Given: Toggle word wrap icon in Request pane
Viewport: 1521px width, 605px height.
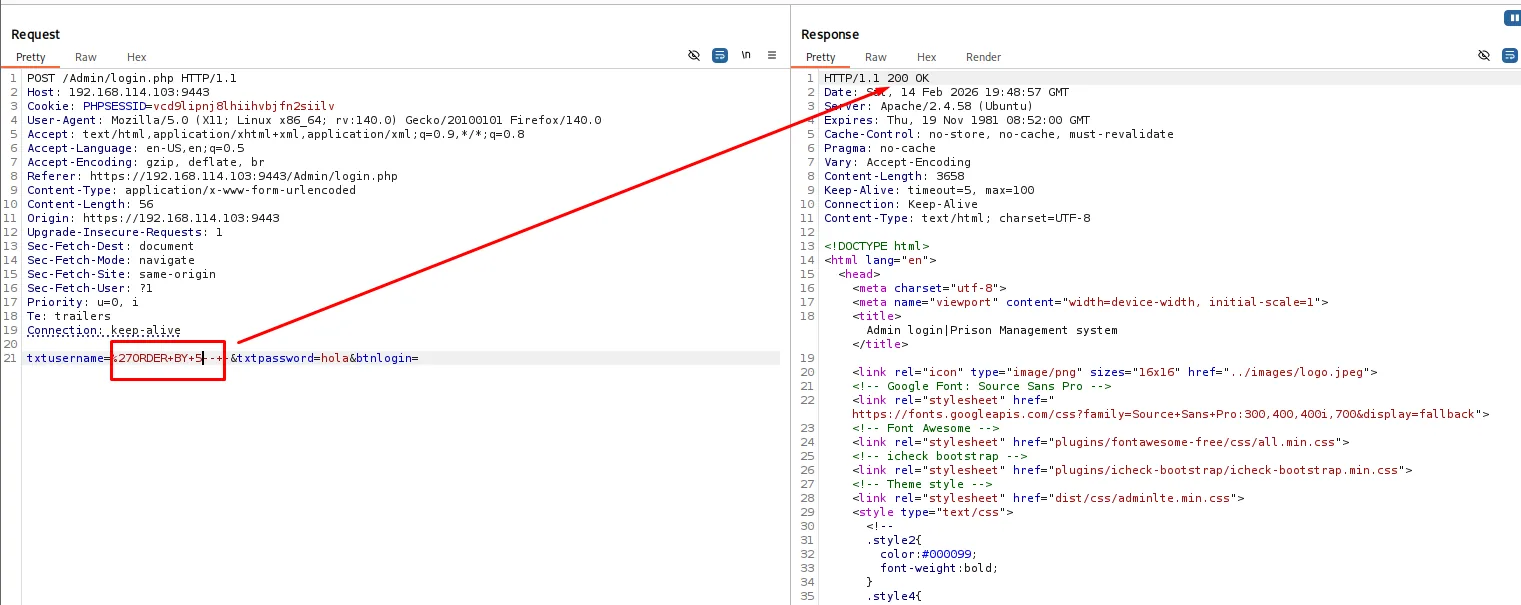Looking at the screenshot, I should (x=720, y=56).
